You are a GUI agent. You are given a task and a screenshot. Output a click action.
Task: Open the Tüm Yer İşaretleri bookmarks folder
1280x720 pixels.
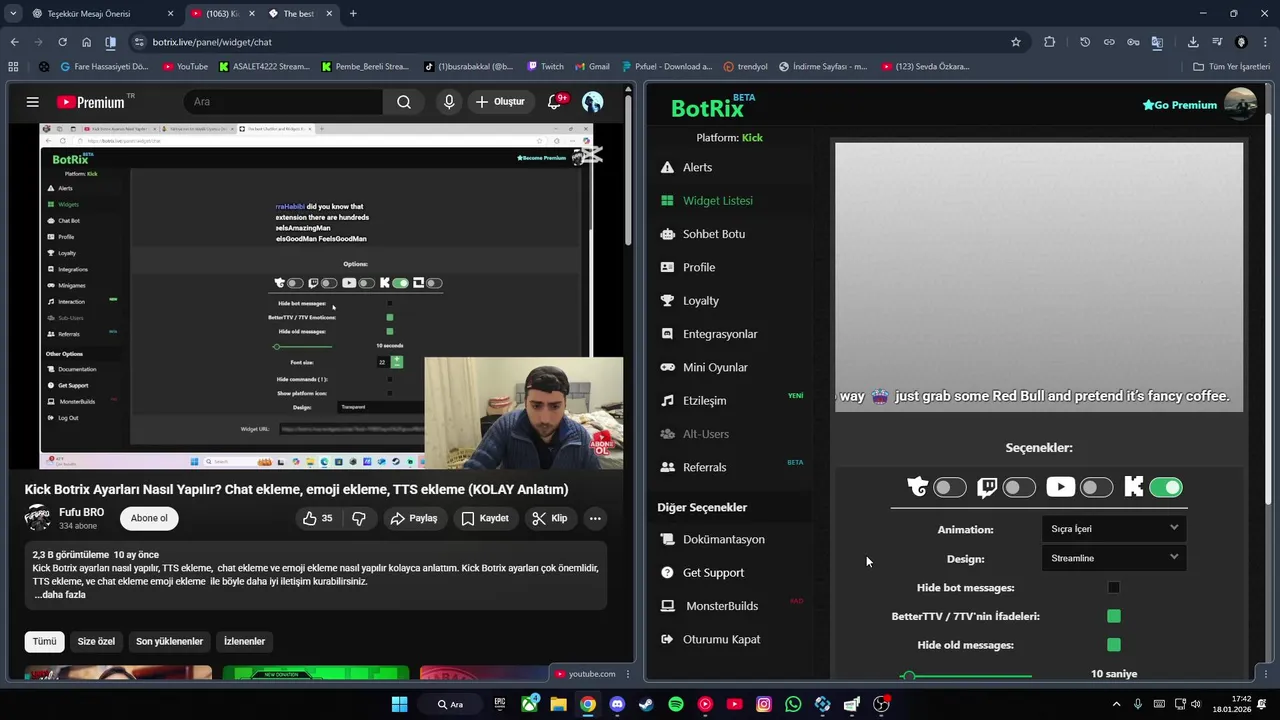1231,67
